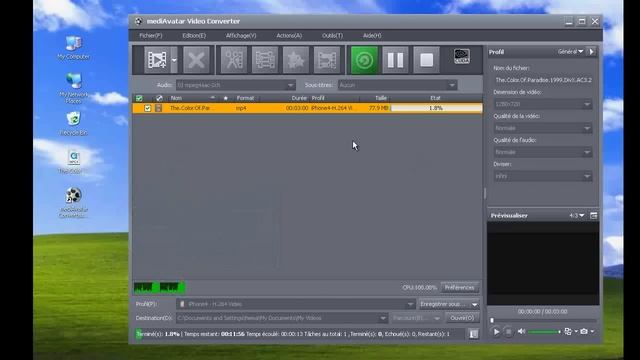Screen dimensions: 640x360
Task: Open the Add file dropdown arrow
Action: [174, 60]
